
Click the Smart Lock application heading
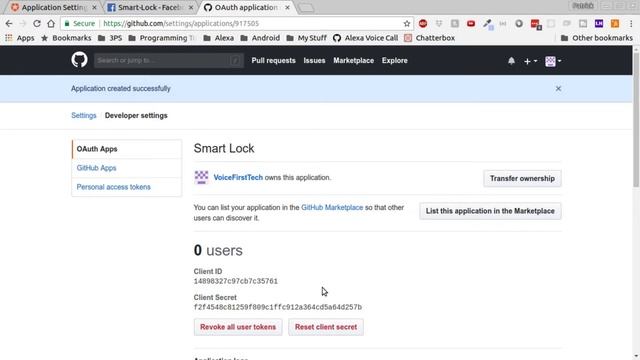click(x=224, y=148)
